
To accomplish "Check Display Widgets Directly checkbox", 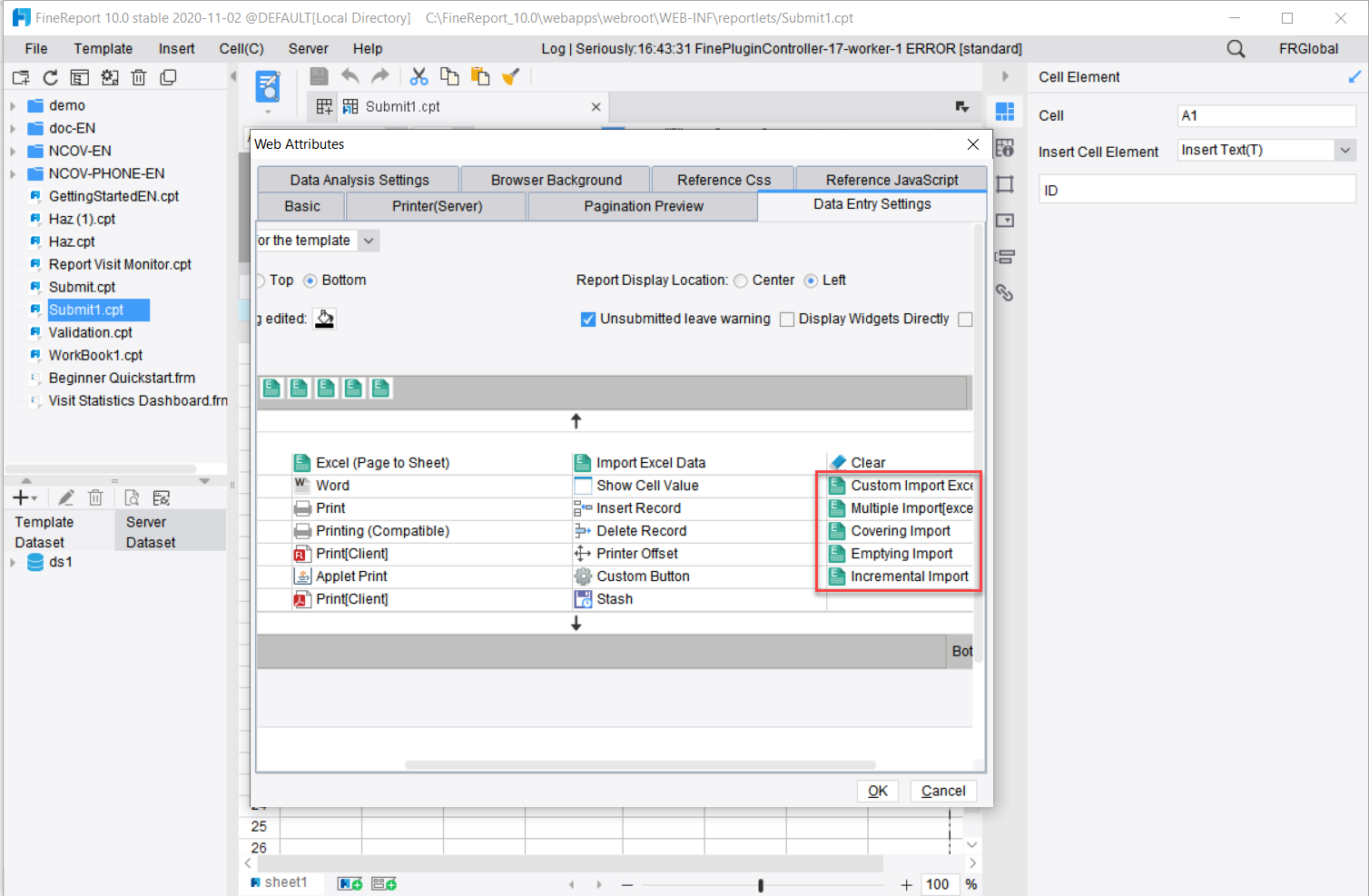I will point(787,319).
